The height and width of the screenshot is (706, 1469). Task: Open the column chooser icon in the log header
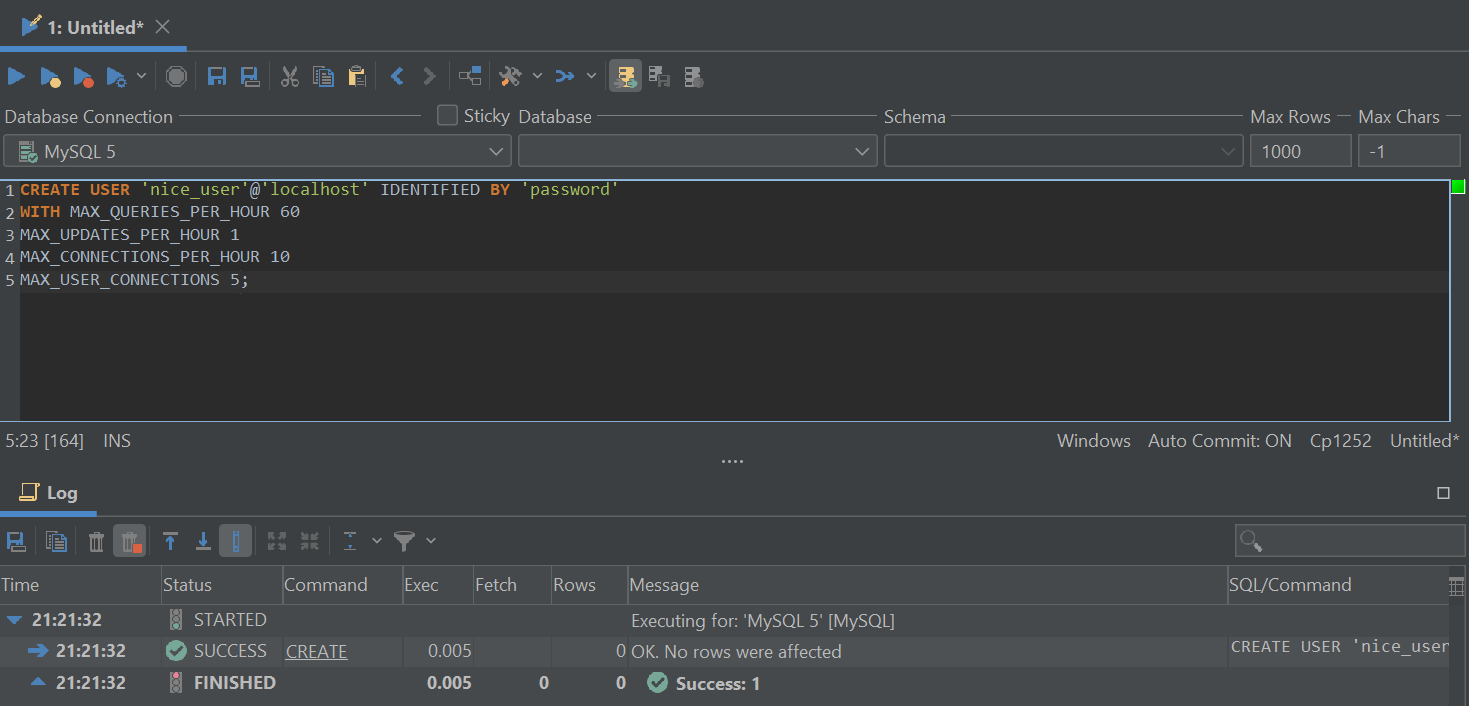(1457, 586)
